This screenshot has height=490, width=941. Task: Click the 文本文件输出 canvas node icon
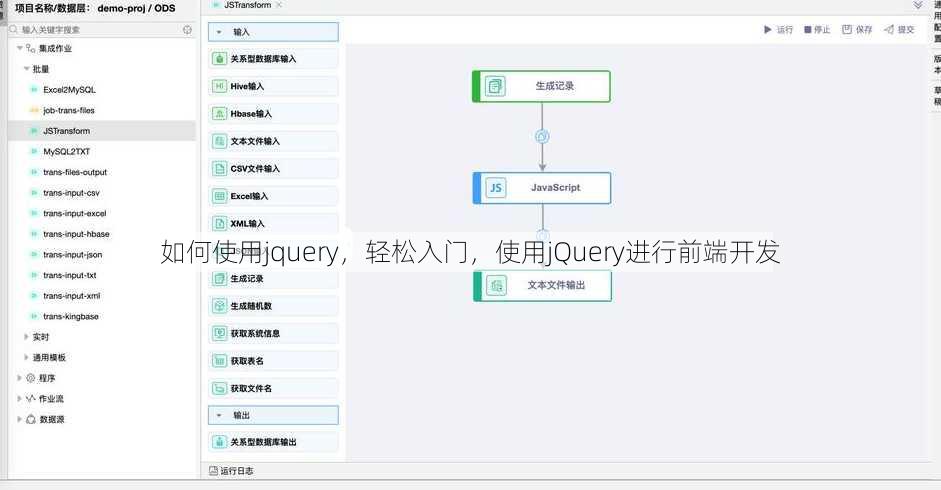click(x=496, y=286)
